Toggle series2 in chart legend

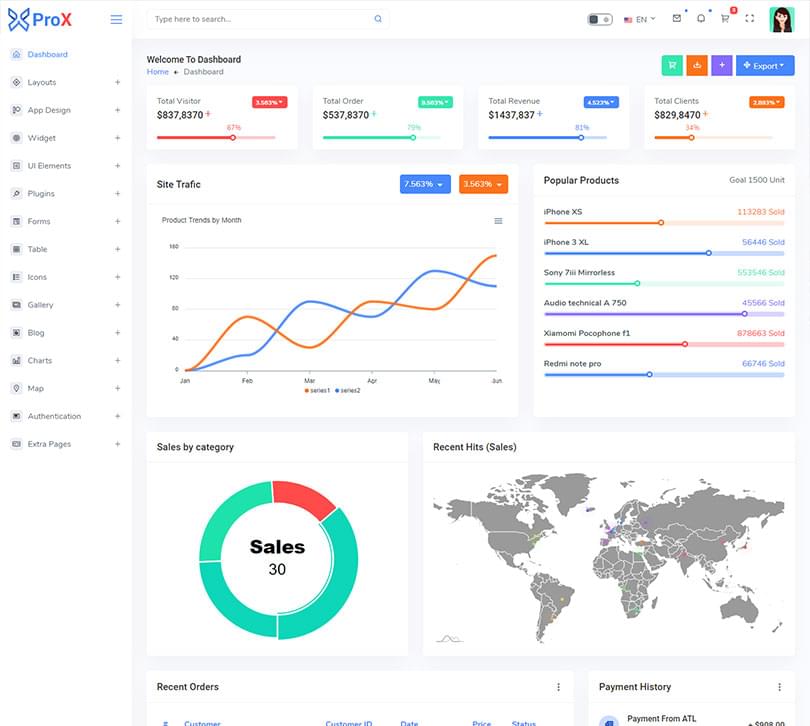(348, 390)
